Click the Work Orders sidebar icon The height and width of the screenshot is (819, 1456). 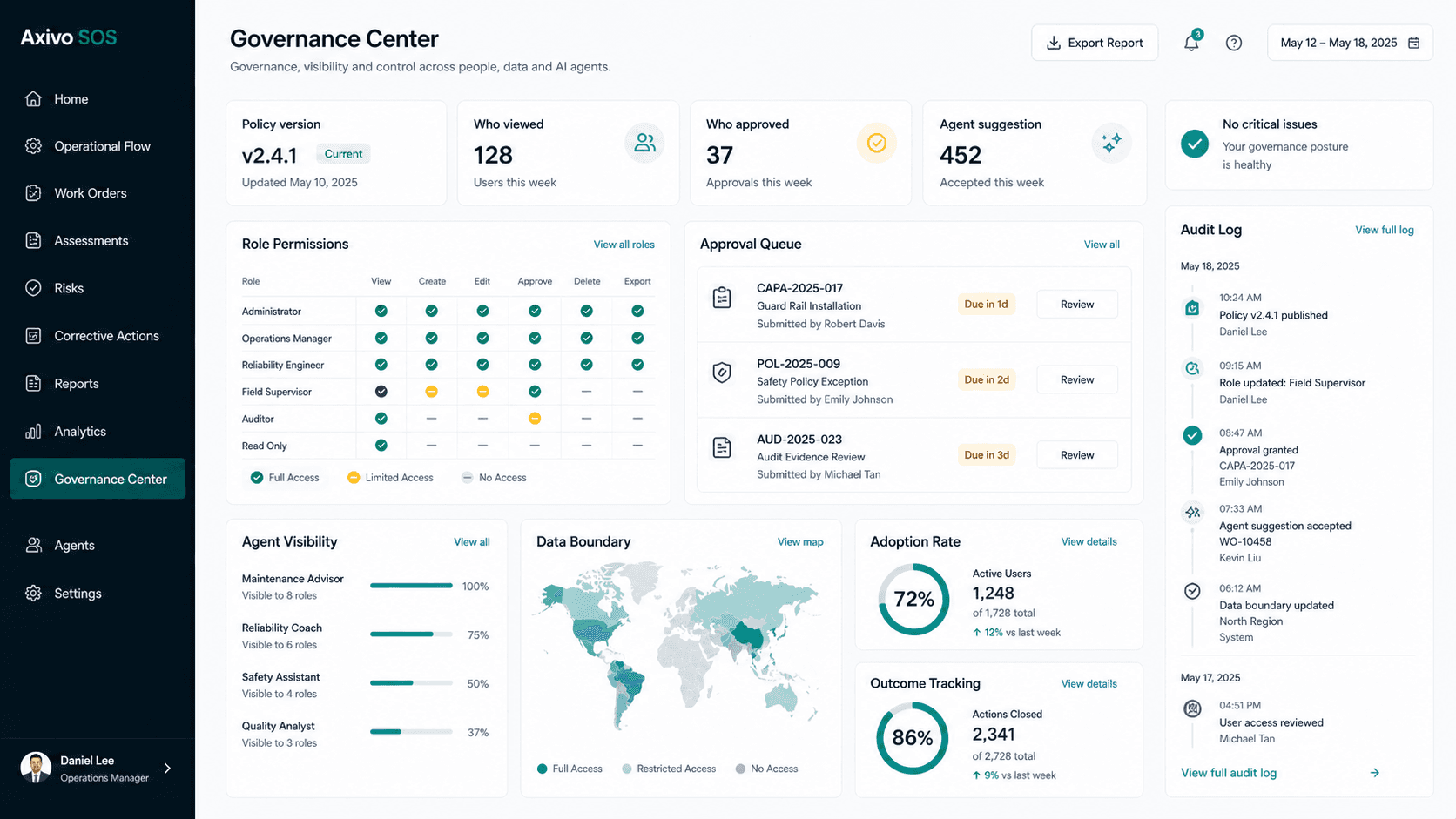[x=33, y=193]
